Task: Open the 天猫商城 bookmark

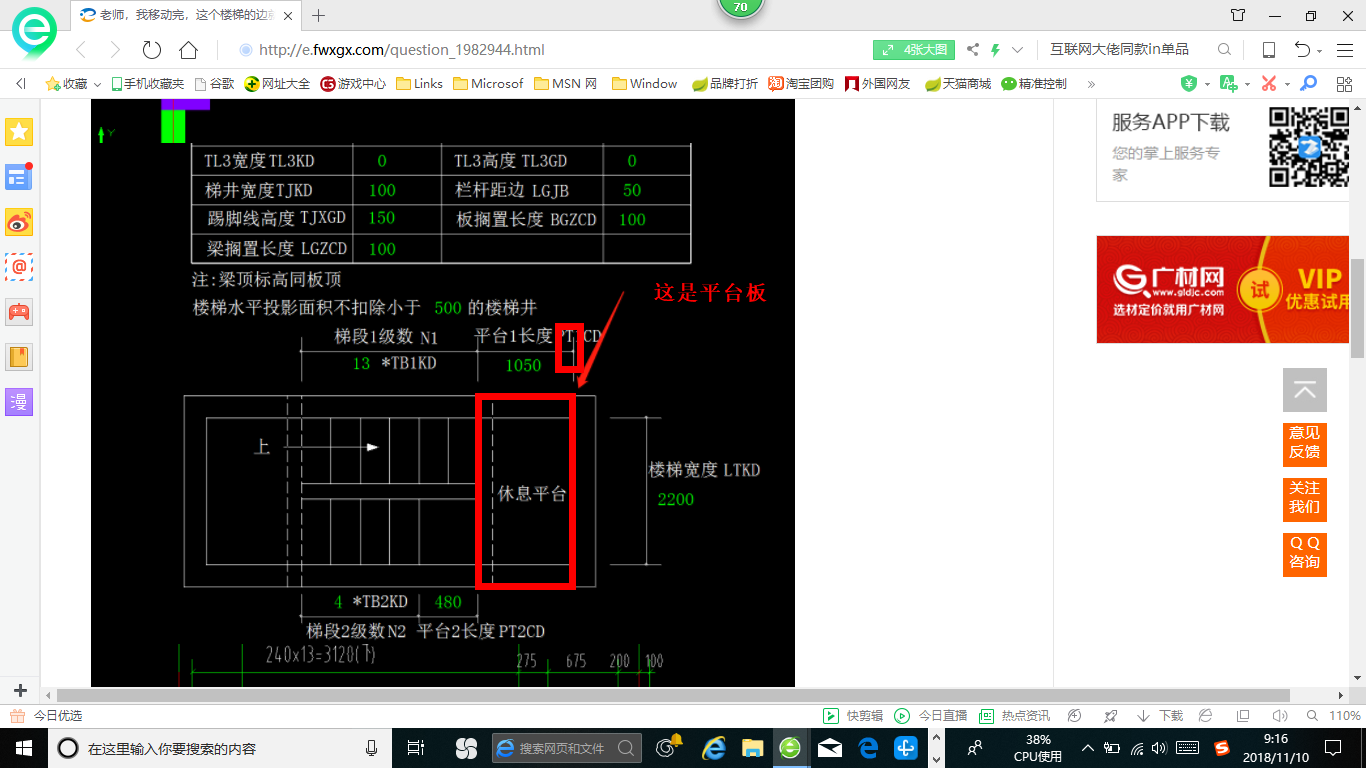Action: 958,84
